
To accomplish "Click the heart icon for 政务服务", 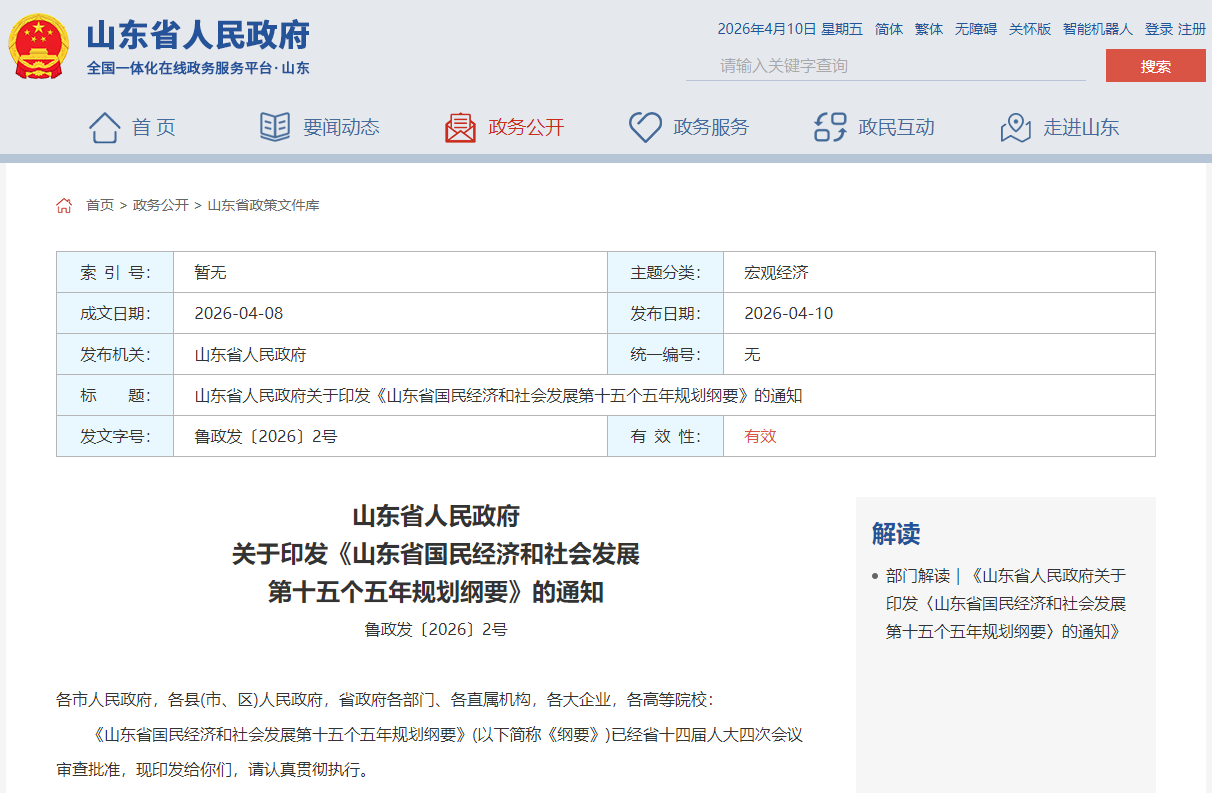I will [x=645, y=127].
